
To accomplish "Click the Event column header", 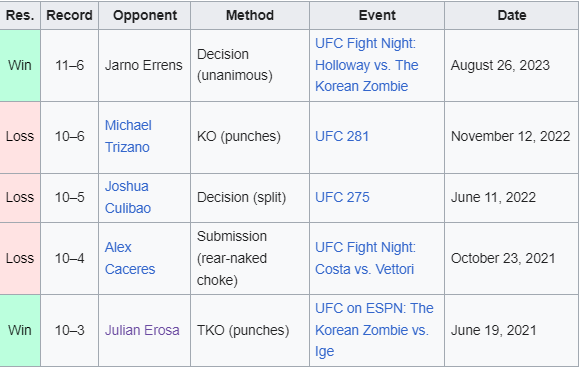I will tap(377, 15).
